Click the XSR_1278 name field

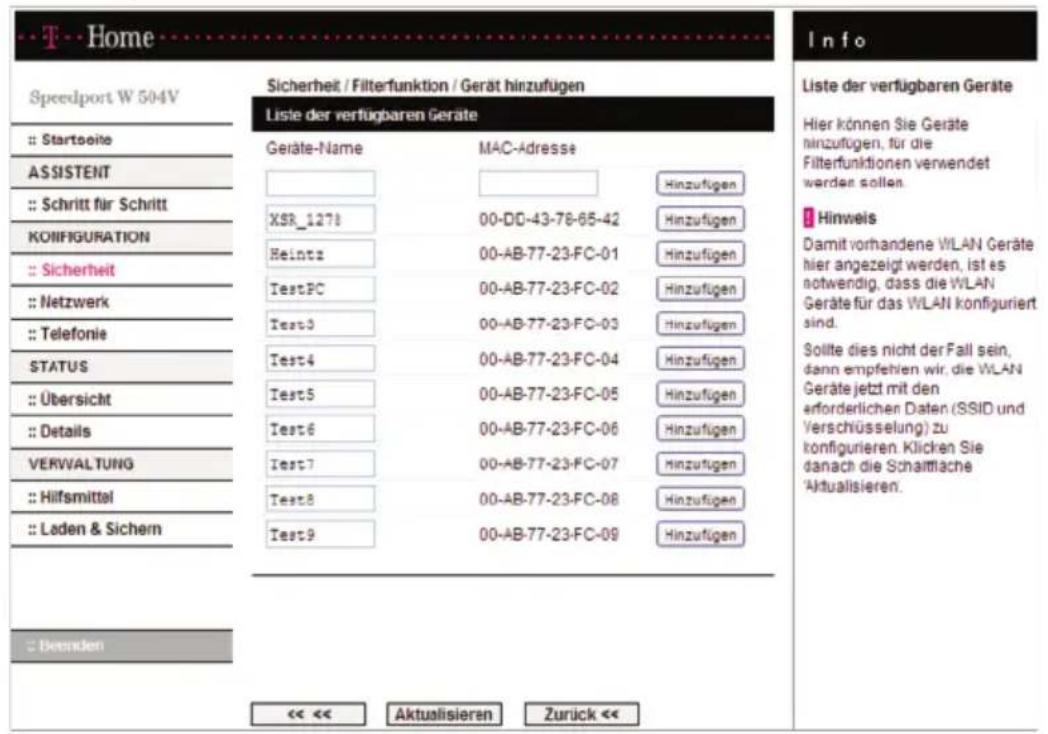(320, 219)
